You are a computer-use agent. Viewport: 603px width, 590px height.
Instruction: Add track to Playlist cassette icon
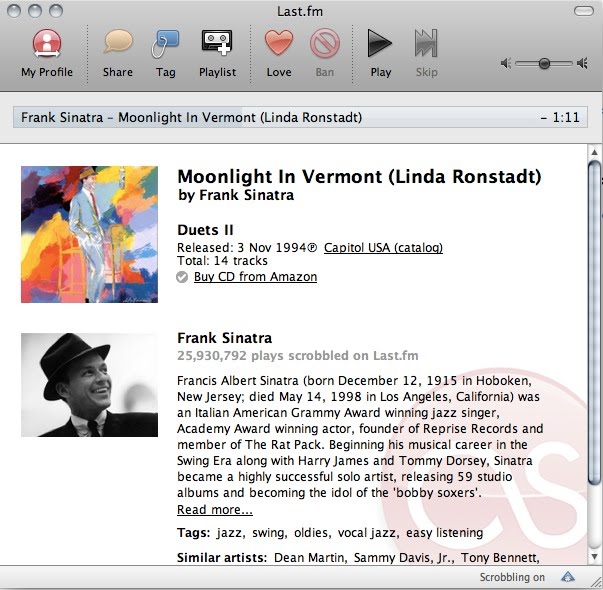click(217, 42)
